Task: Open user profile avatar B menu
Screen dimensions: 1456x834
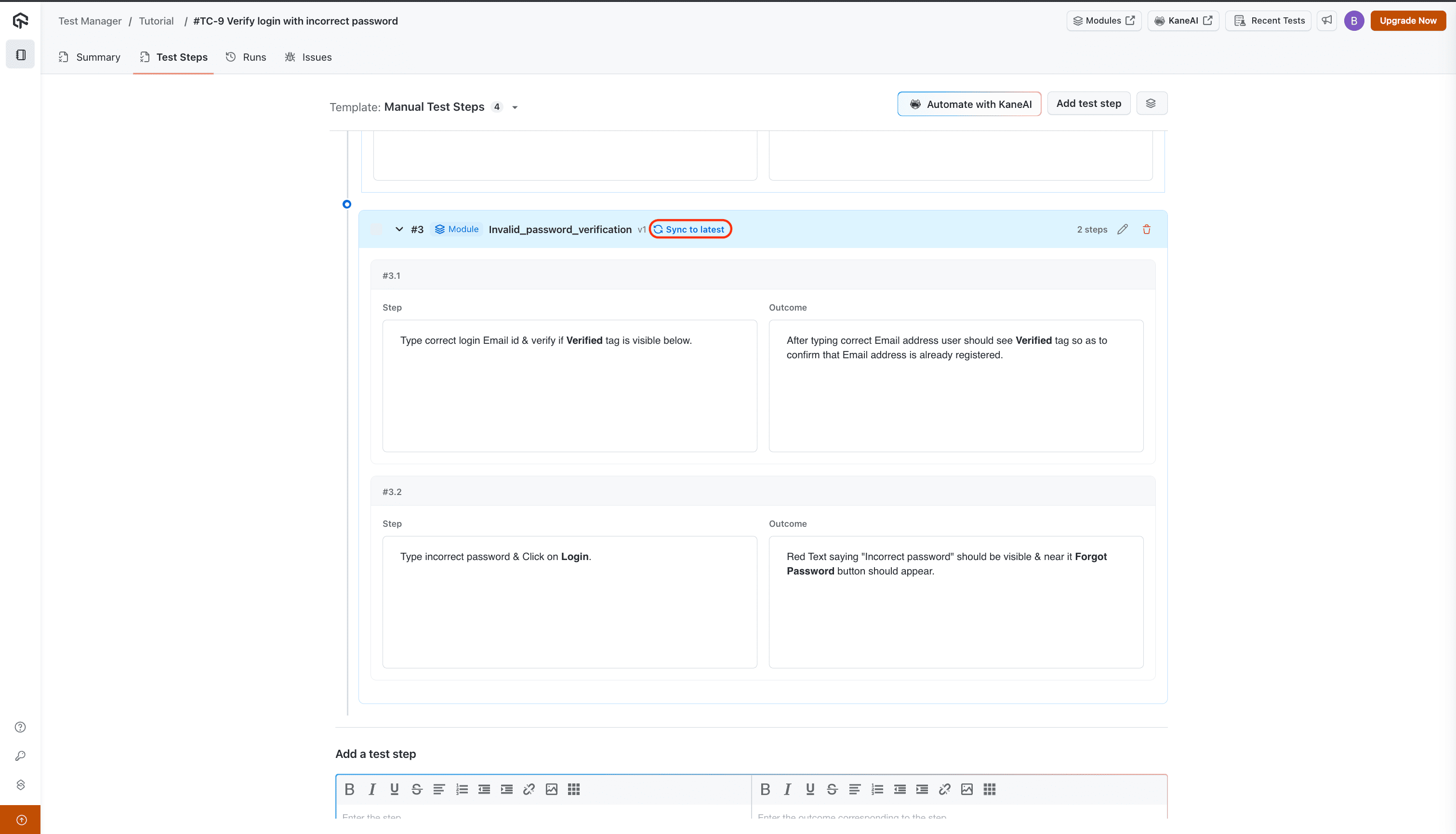Action: [x=1353, y=21]
